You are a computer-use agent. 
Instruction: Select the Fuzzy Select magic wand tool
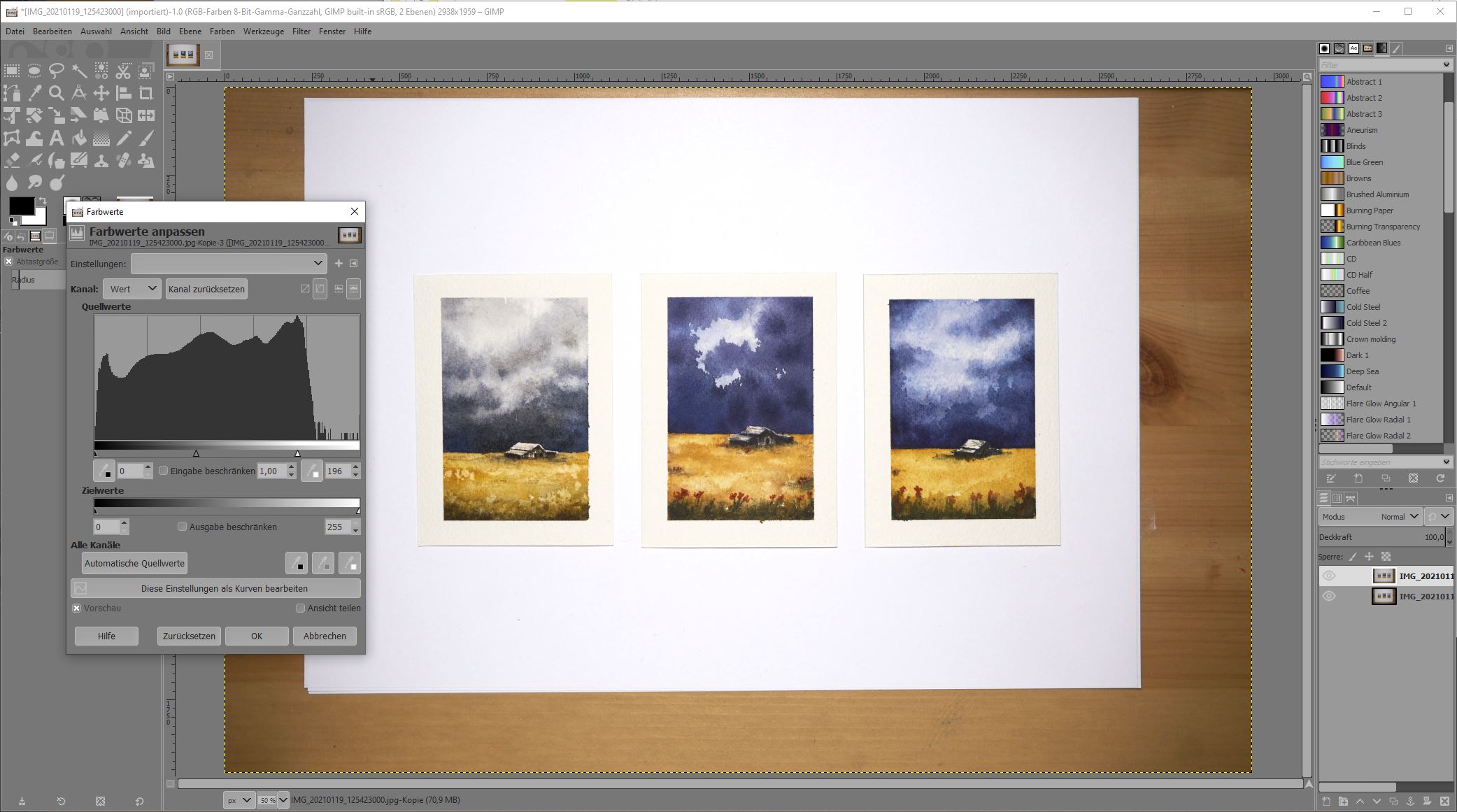(x=79, y=71)
